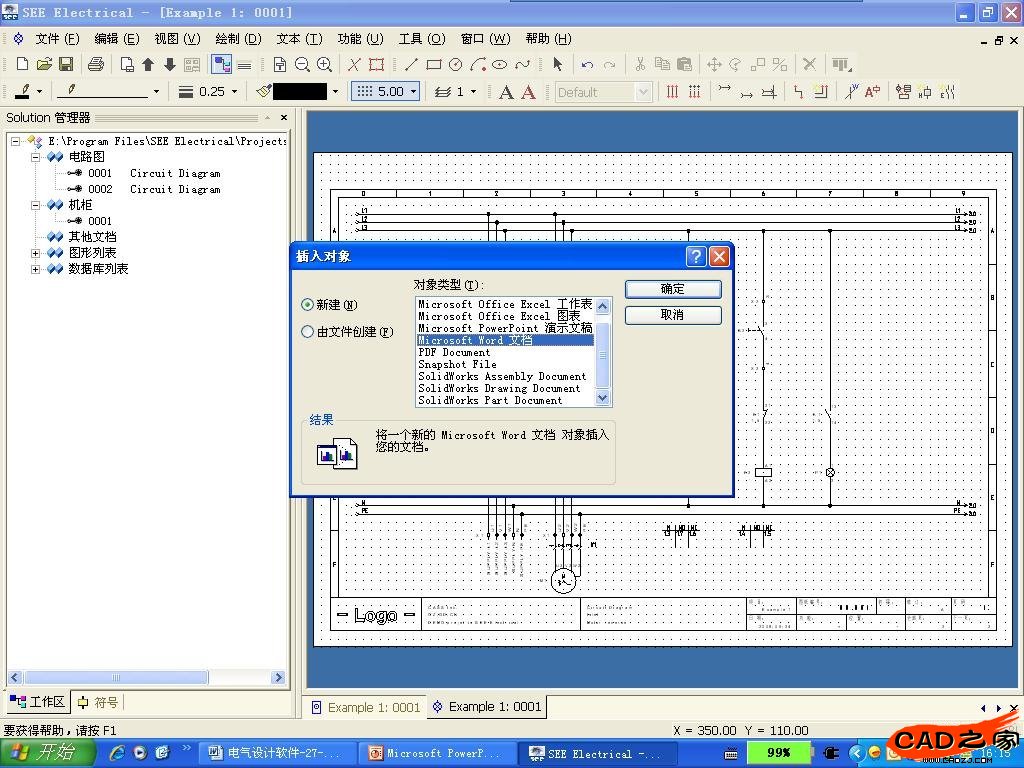Expand the 数据库列表 tree node
Image resolution: width=1024 pixels, height=768 pixels.
(35, 269)
